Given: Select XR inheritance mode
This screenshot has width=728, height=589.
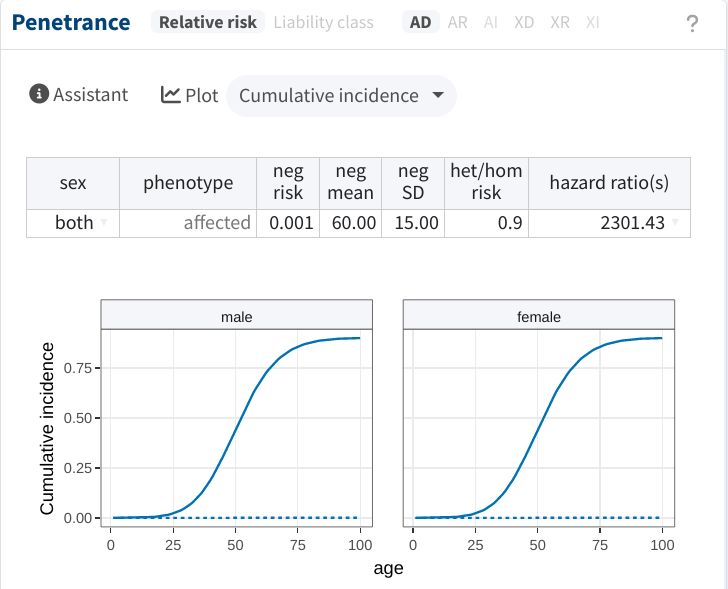Looking at the screenshot, I should [559, 22].
